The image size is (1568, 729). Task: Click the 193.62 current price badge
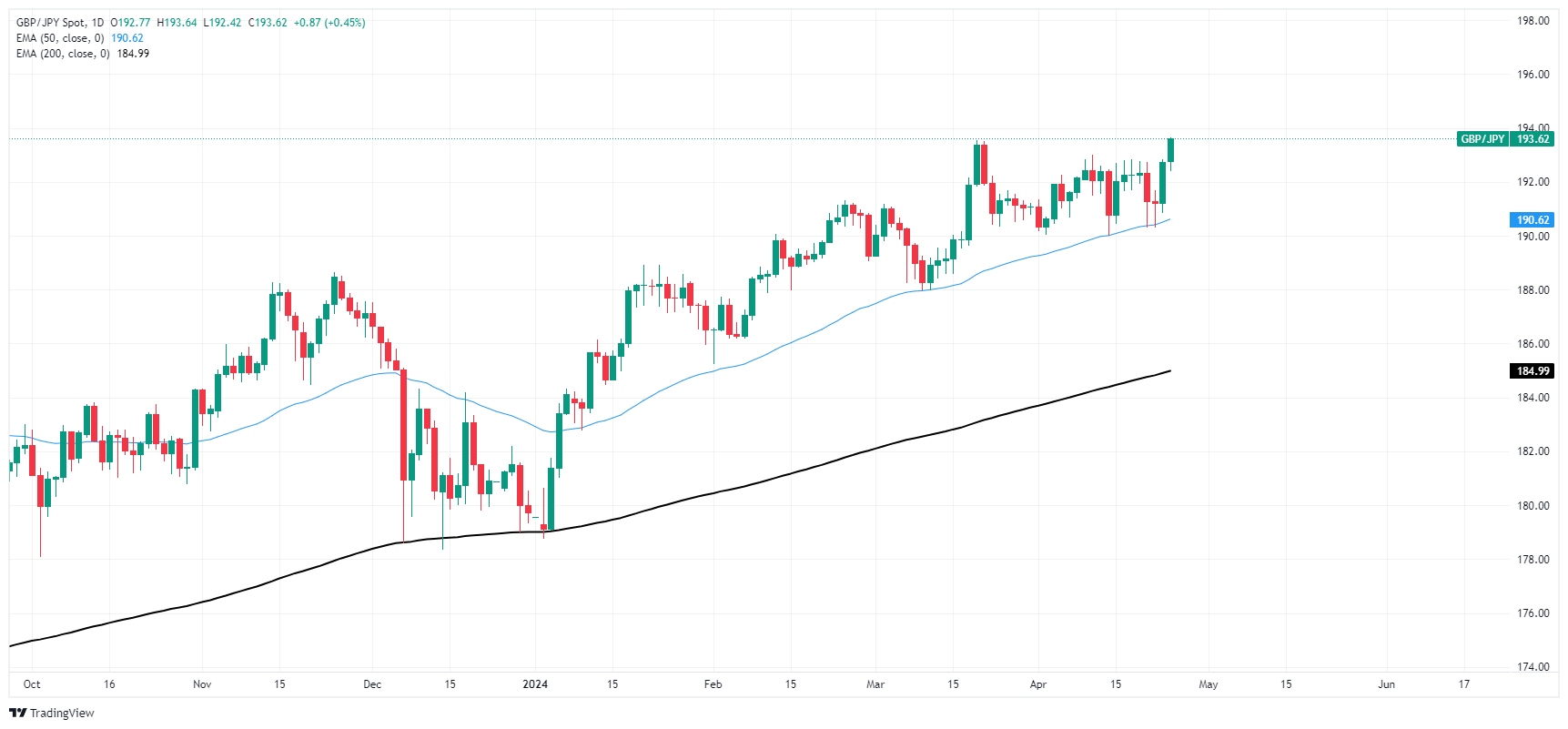[x=1533, y=139]
